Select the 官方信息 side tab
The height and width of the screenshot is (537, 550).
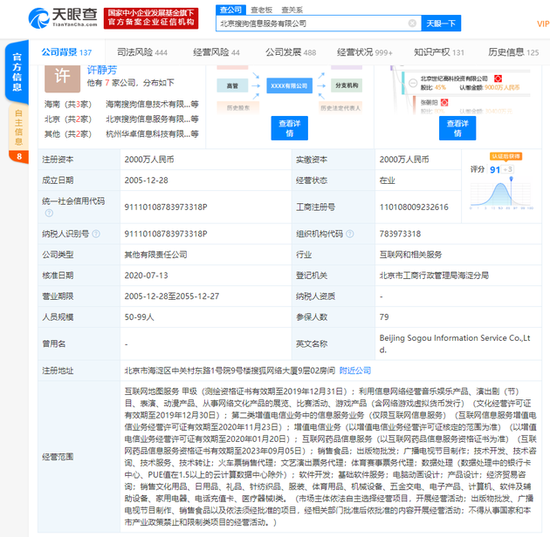click(x=17, y=72)
